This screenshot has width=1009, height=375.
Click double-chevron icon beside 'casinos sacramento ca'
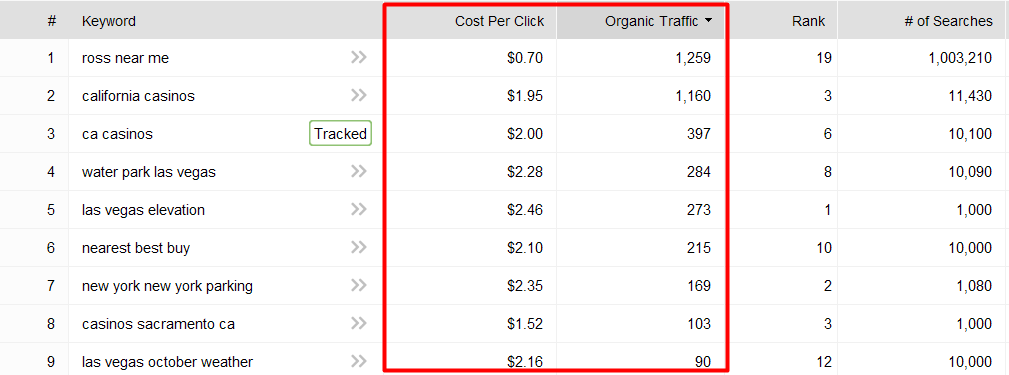click(358, 323)
